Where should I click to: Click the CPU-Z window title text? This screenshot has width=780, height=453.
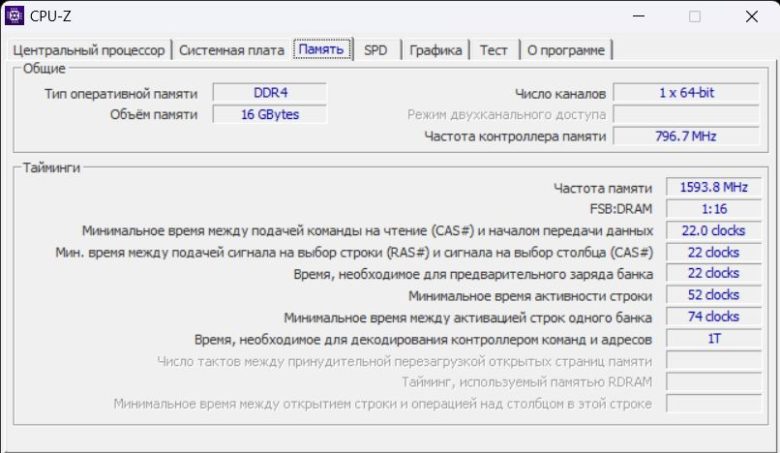51,16
